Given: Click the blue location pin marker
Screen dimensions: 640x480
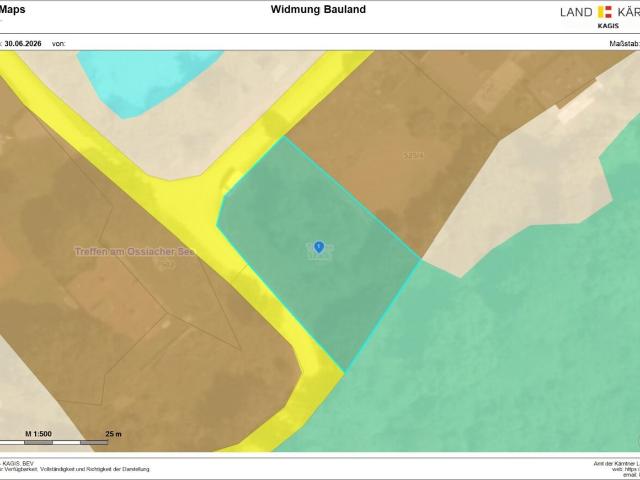Looking at the screenshot, I should pos(319,247).
